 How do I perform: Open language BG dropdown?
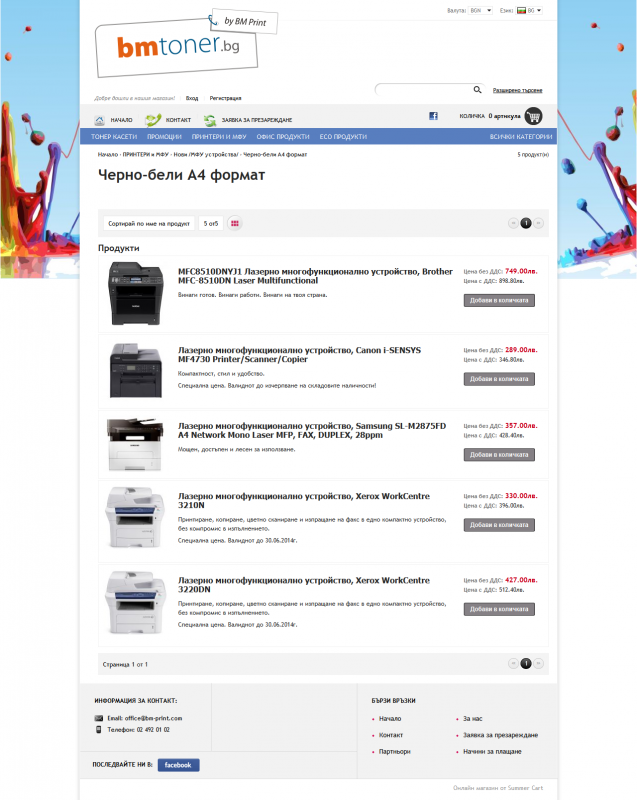529,10
